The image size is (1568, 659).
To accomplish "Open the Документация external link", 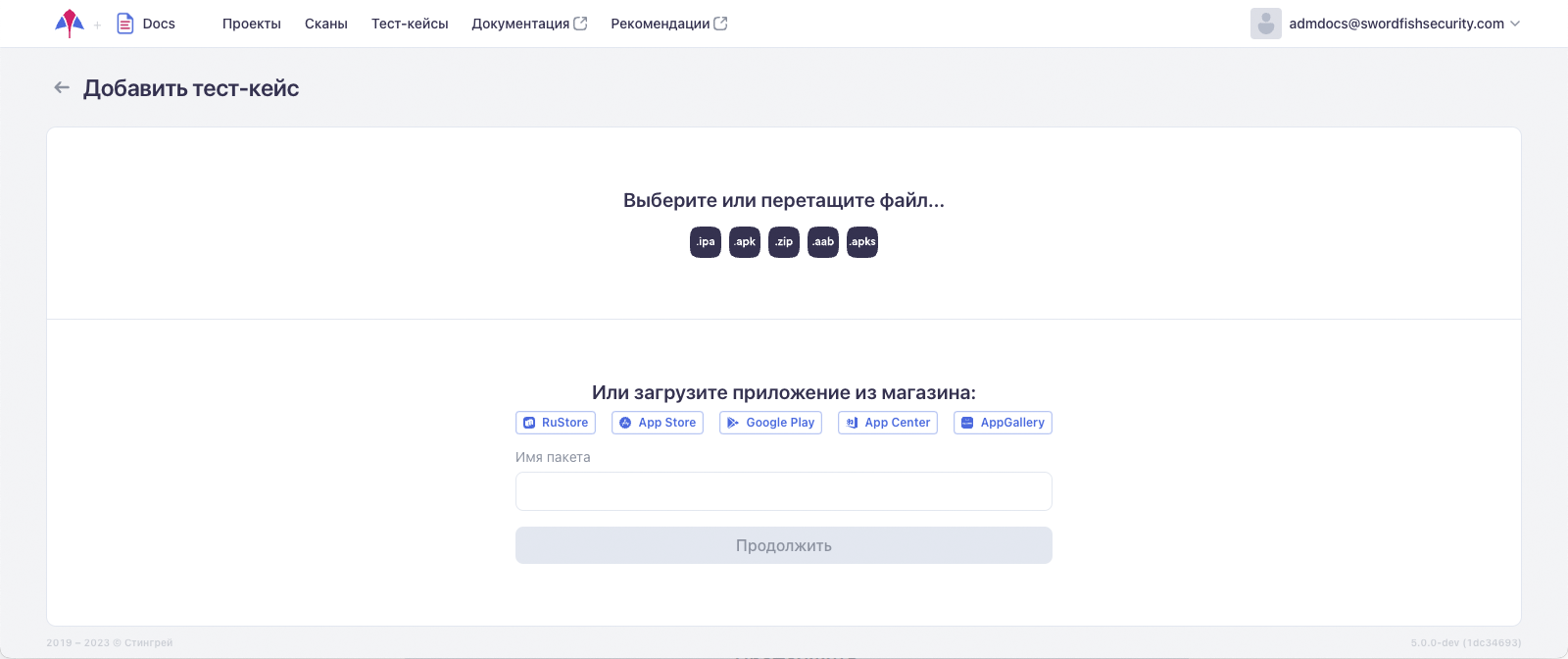I will [x=529, y=24].
